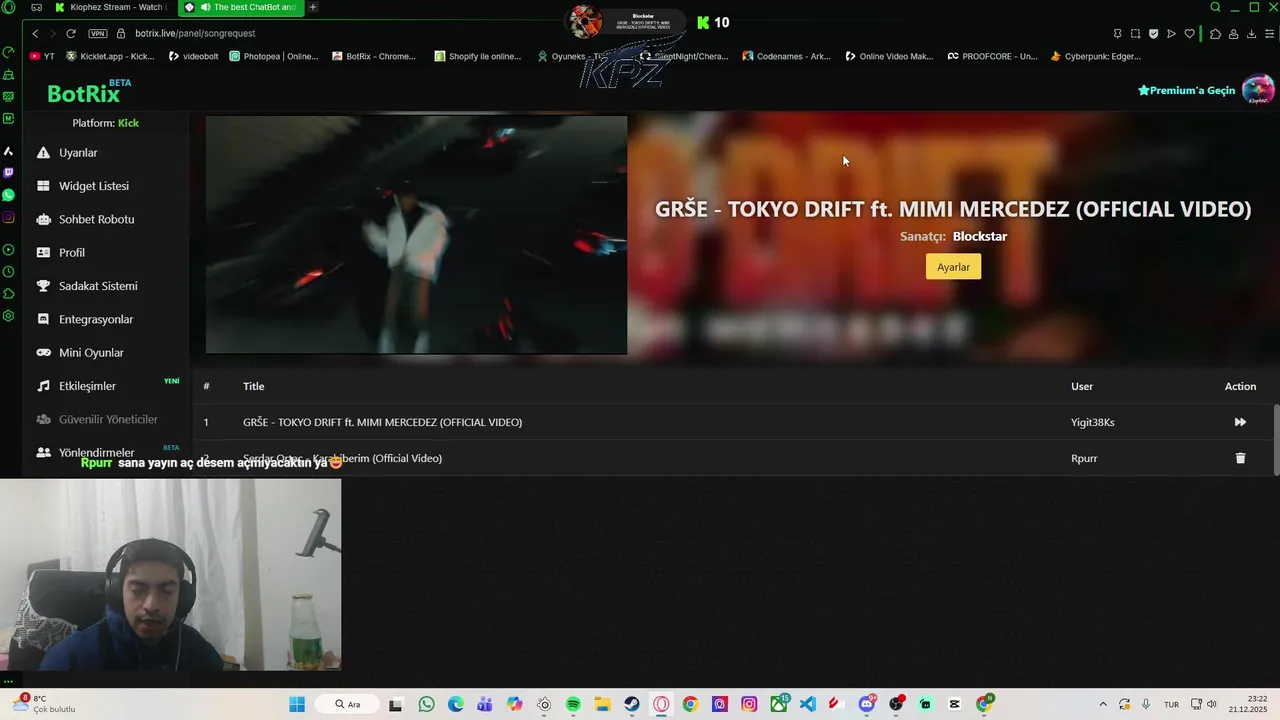The width and height of the screenshot is (1280, 720).
Task: Toggle the VPN badge in address bar
Action: coord(97,33)
